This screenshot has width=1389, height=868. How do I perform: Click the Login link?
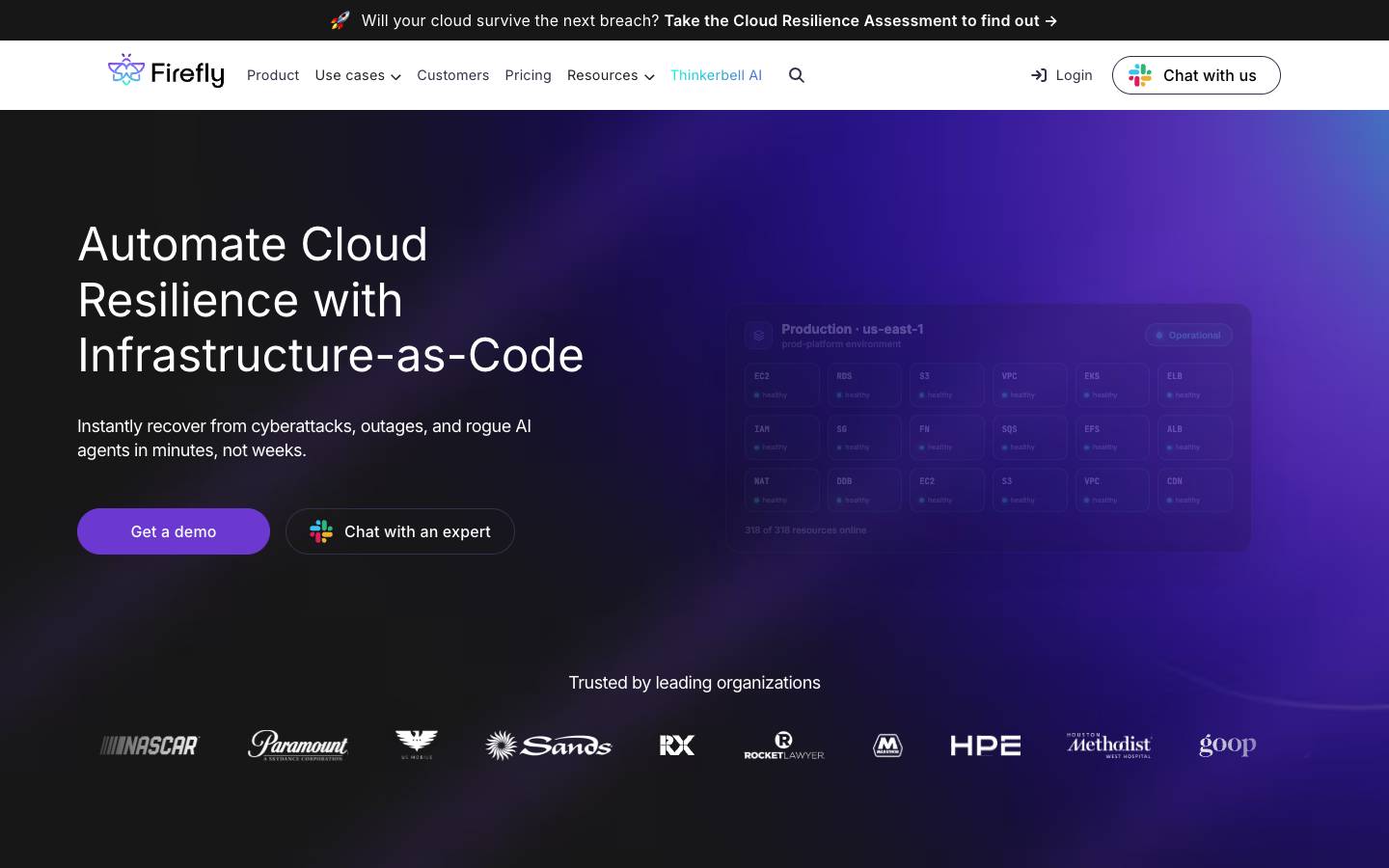(1061, 75)
